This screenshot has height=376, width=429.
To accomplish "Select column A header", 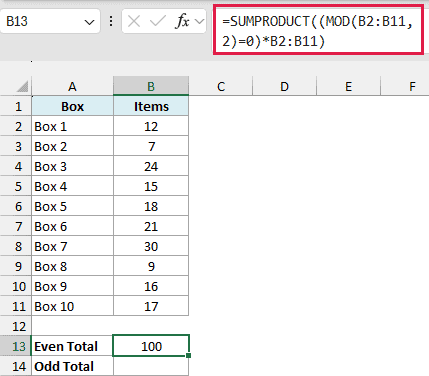I will (x=72, y=87).
